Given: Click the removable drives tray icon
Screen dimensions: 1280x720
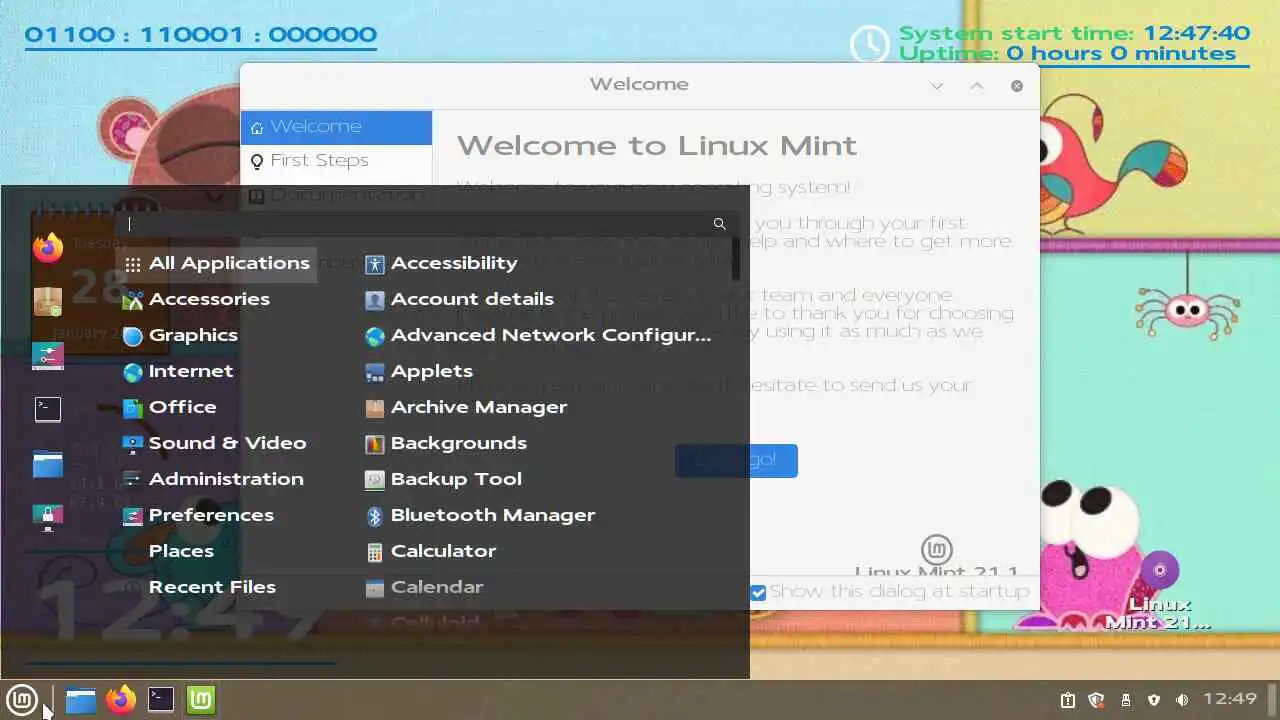Looking at the screenshot, I should tap(1125, 700).
